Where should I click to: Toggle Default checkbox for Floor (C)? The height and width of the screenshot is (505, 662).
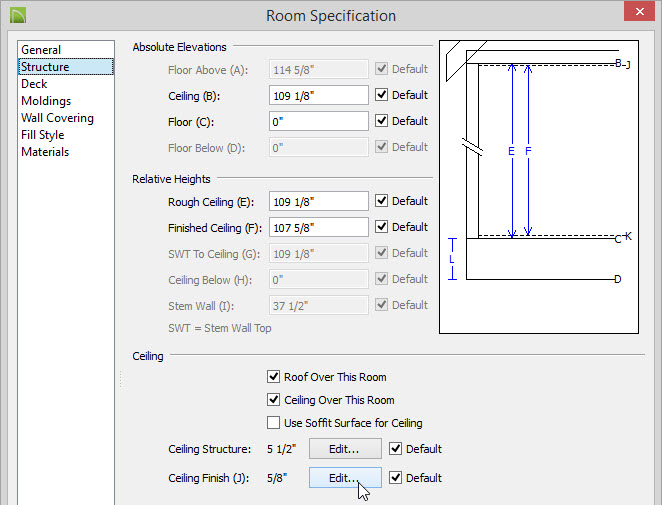pos(381,121)
